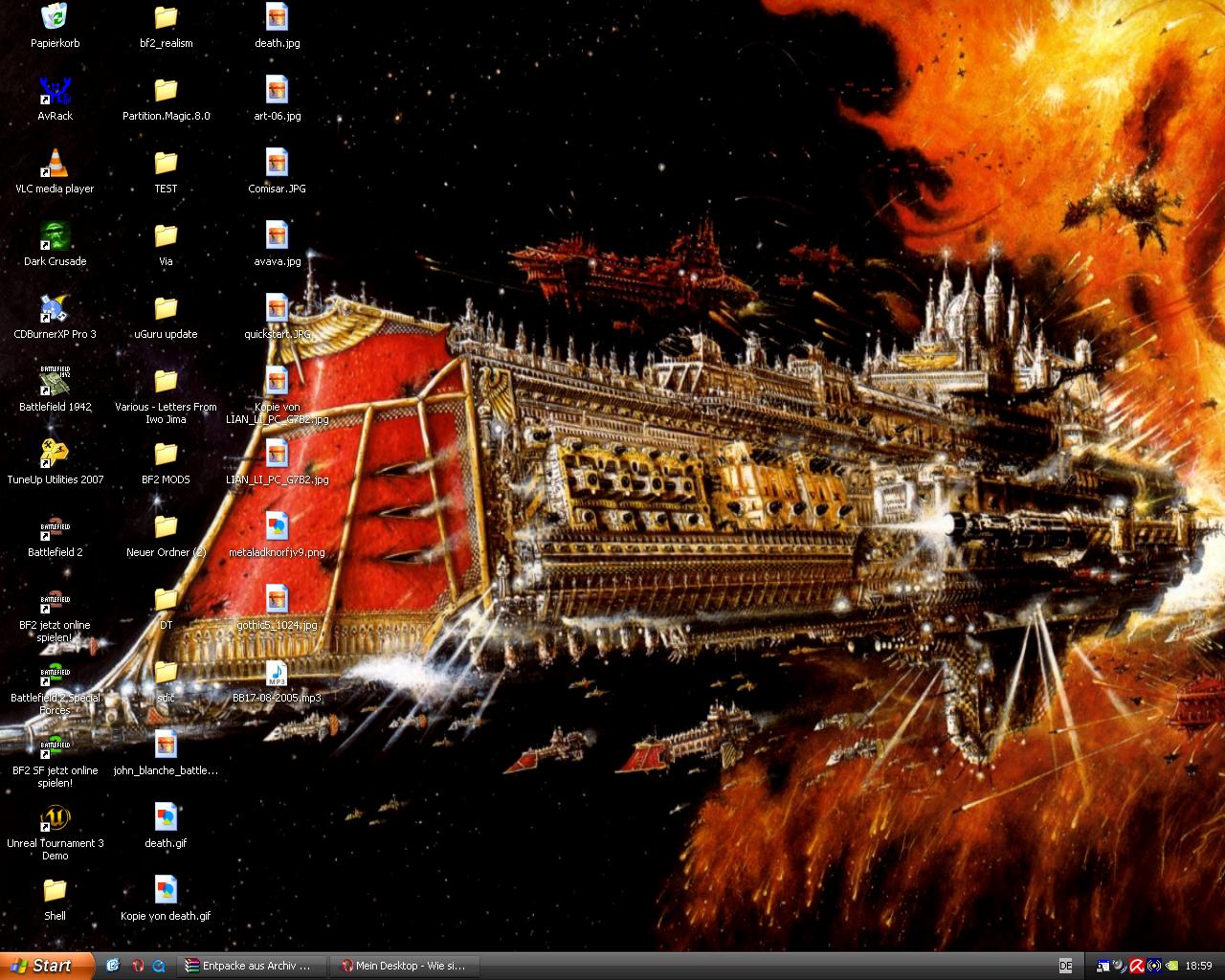Launch VLC media player shortcut
The height and width of the screenshot is (980, 1225).
[x=55, y=164]
